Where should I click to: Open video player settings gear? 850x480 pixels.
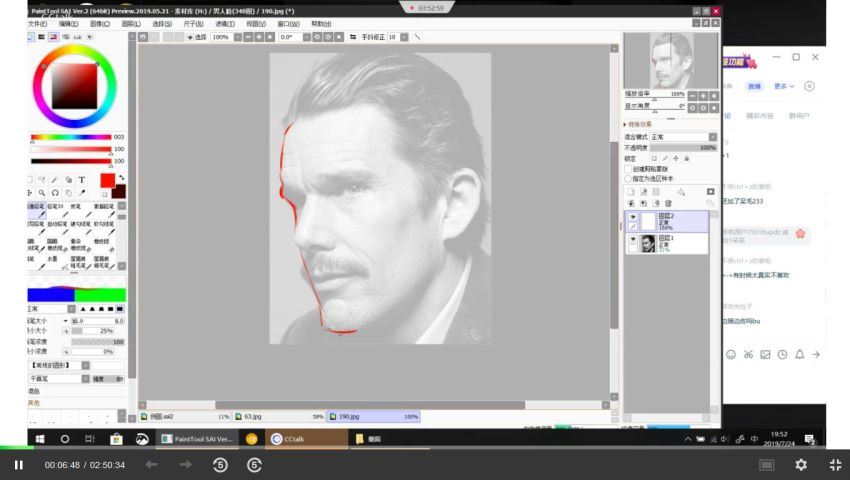coord(801,465)
